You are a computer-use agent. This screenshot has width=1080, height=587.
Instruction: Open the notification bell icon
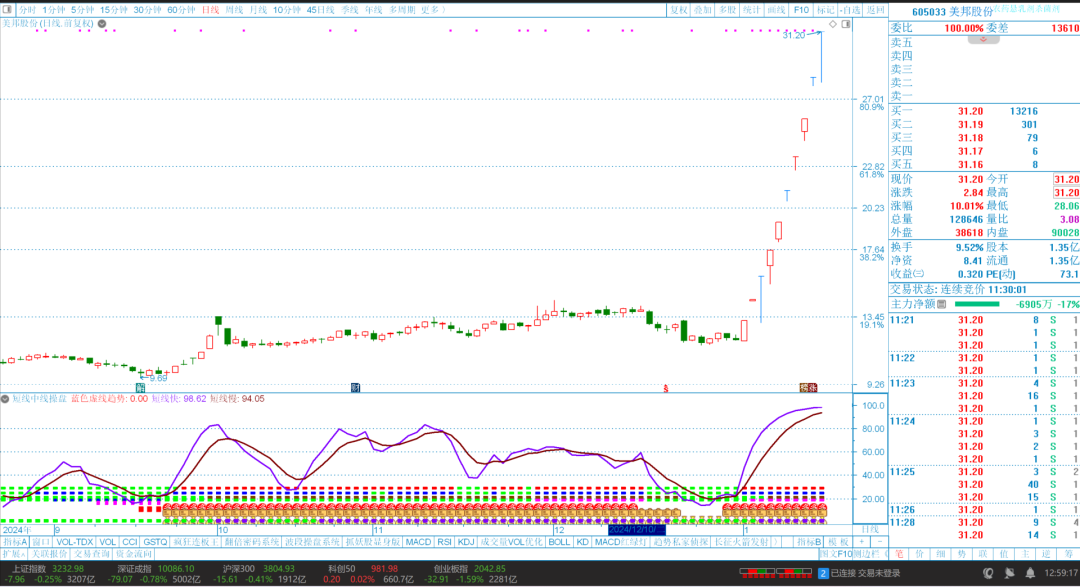pos(1030,573)
